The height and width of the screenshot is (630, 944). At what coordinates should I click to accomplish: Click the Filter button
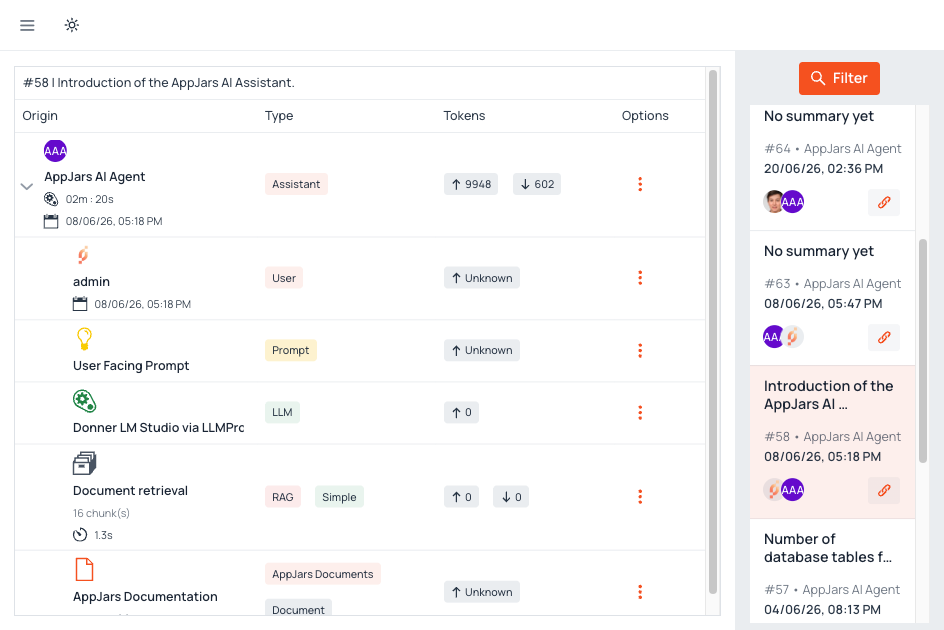coord(839,78)
